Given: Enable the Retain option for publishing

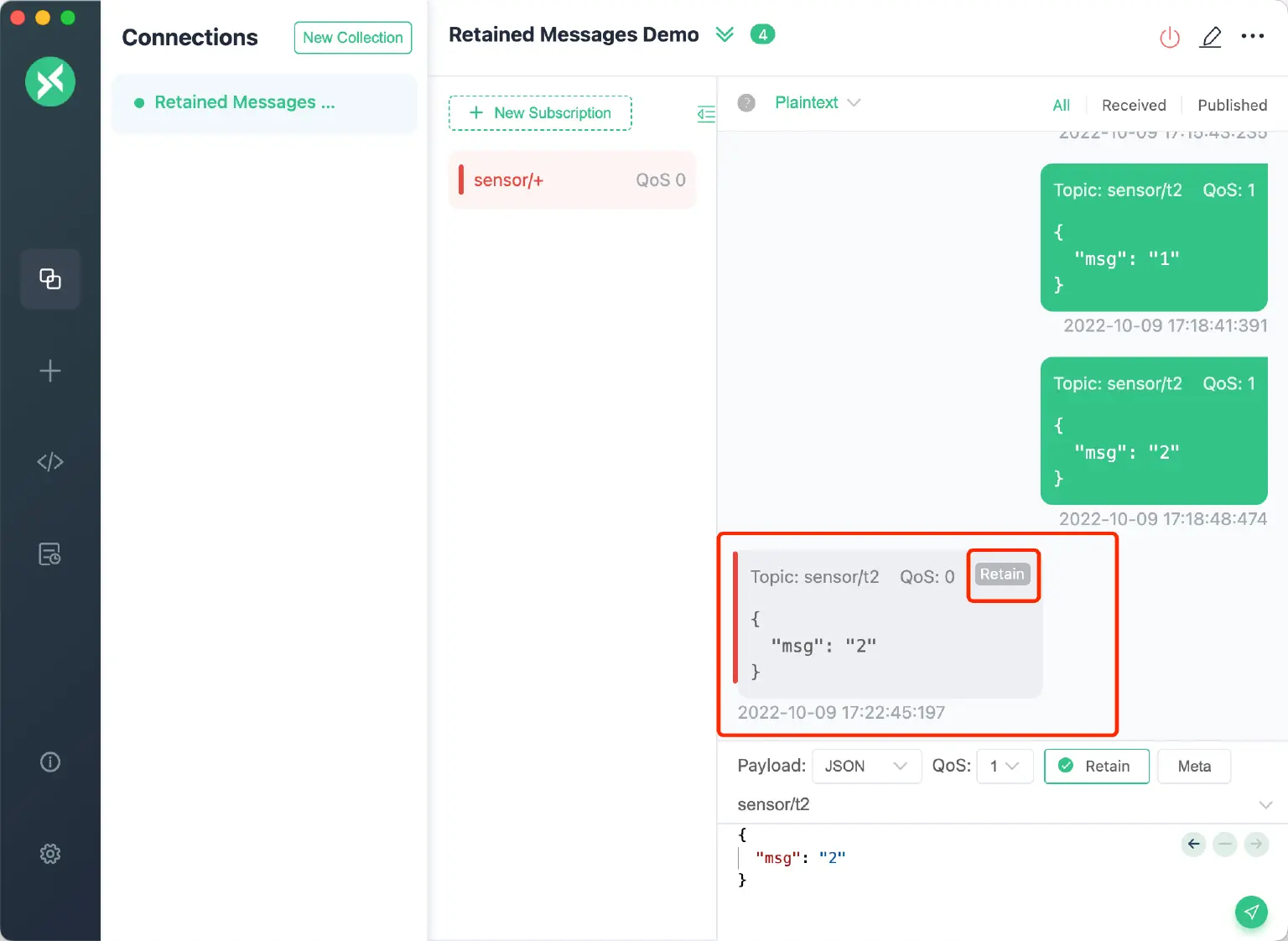Looking at the screenshot, I should [x=1096, y=766].
